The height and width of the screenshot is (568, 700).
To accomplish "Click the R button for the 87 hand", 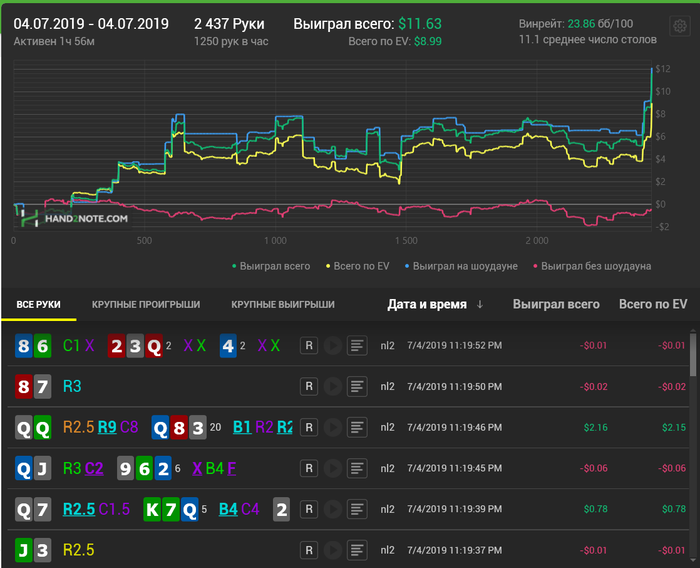I will [x=309, y=386].
